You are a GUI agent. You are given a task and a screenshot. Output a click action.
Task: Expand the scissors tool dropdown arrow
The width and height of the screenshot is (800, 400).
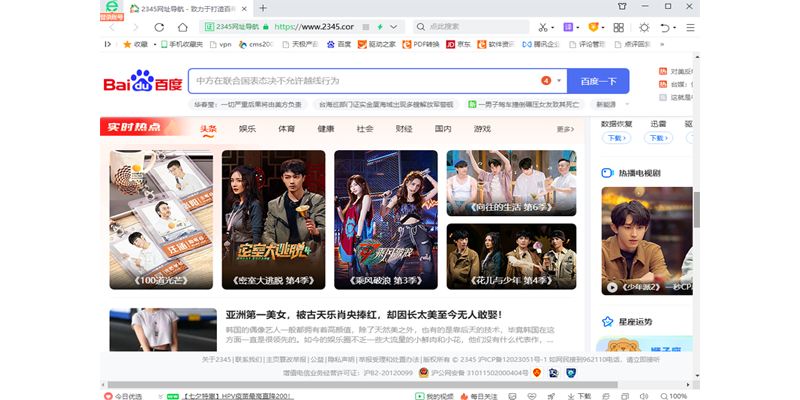point(552,28)
